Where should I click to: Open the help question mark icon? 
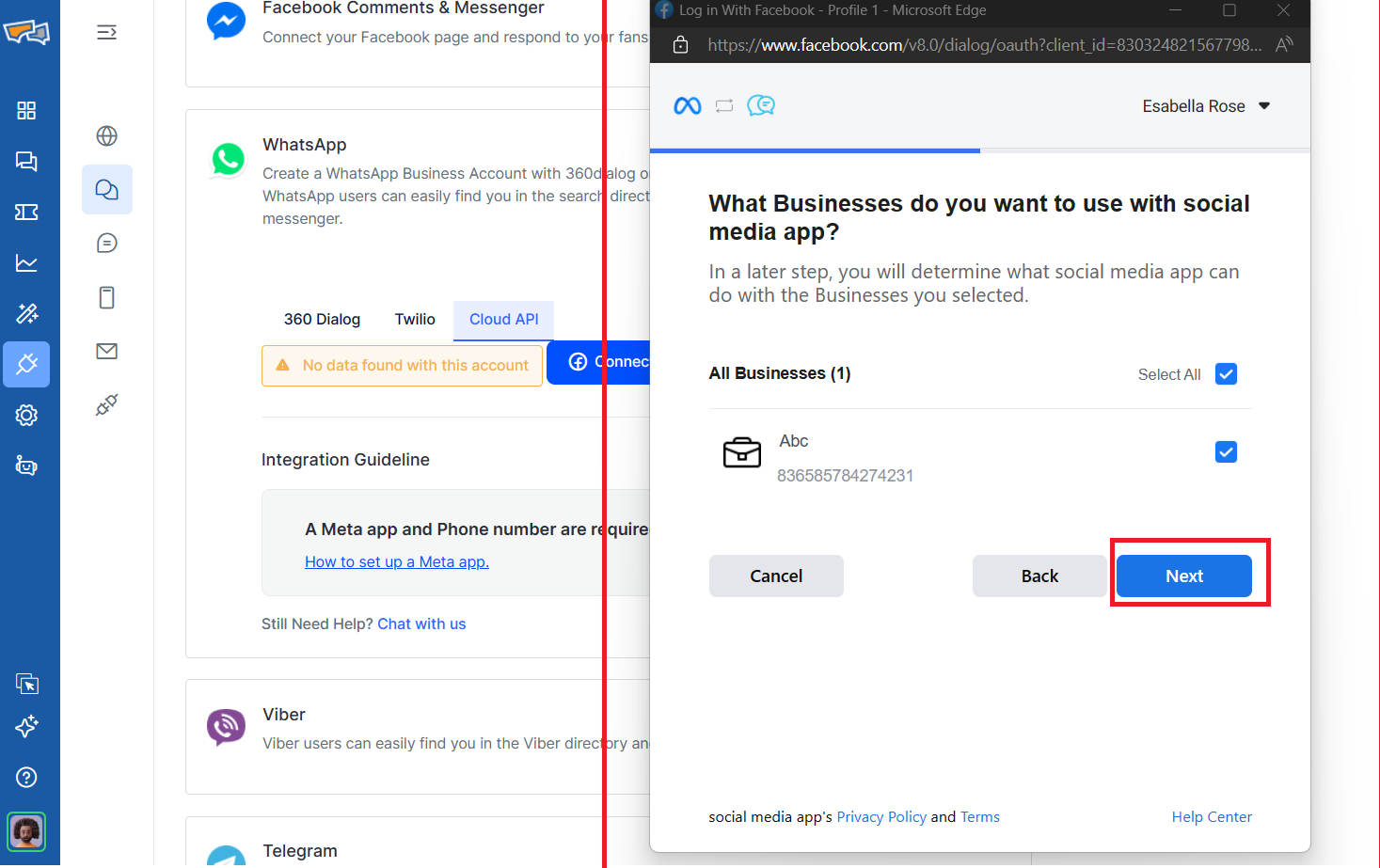point(26,778)
